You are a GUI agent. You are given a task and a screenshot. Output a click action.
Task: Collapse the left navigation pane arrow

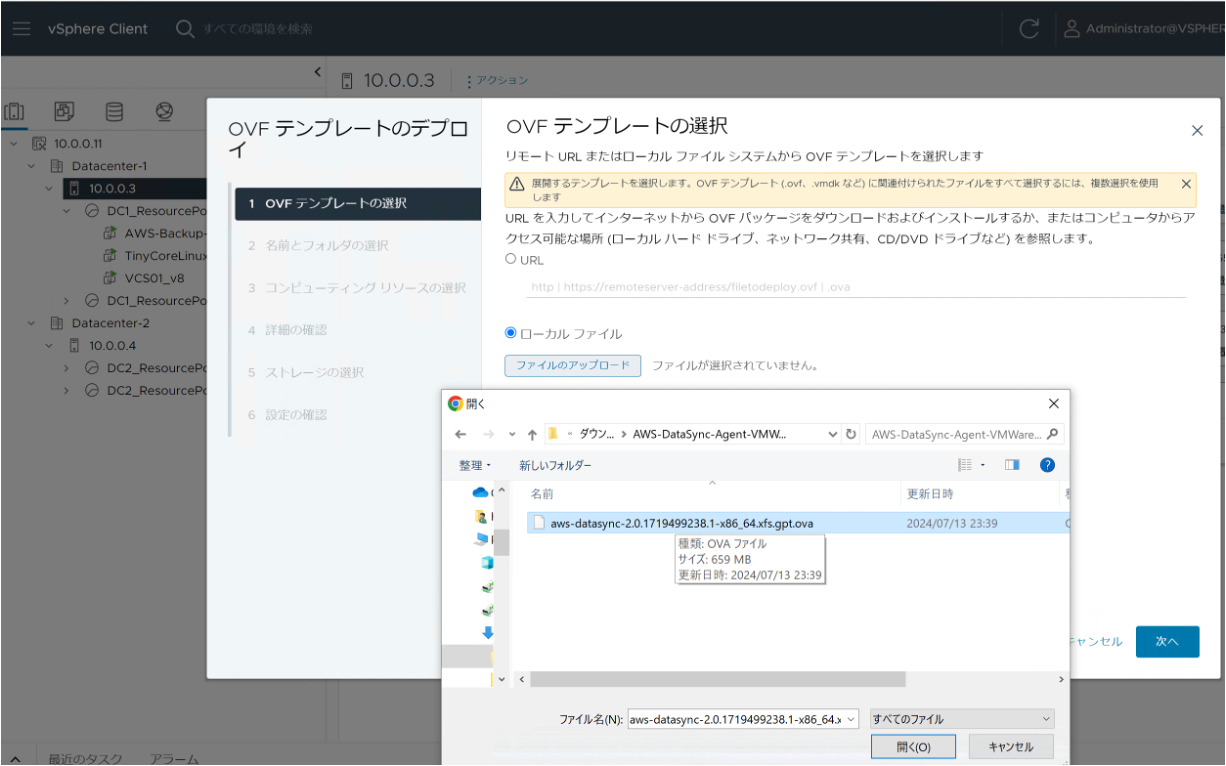pos(318,72)
